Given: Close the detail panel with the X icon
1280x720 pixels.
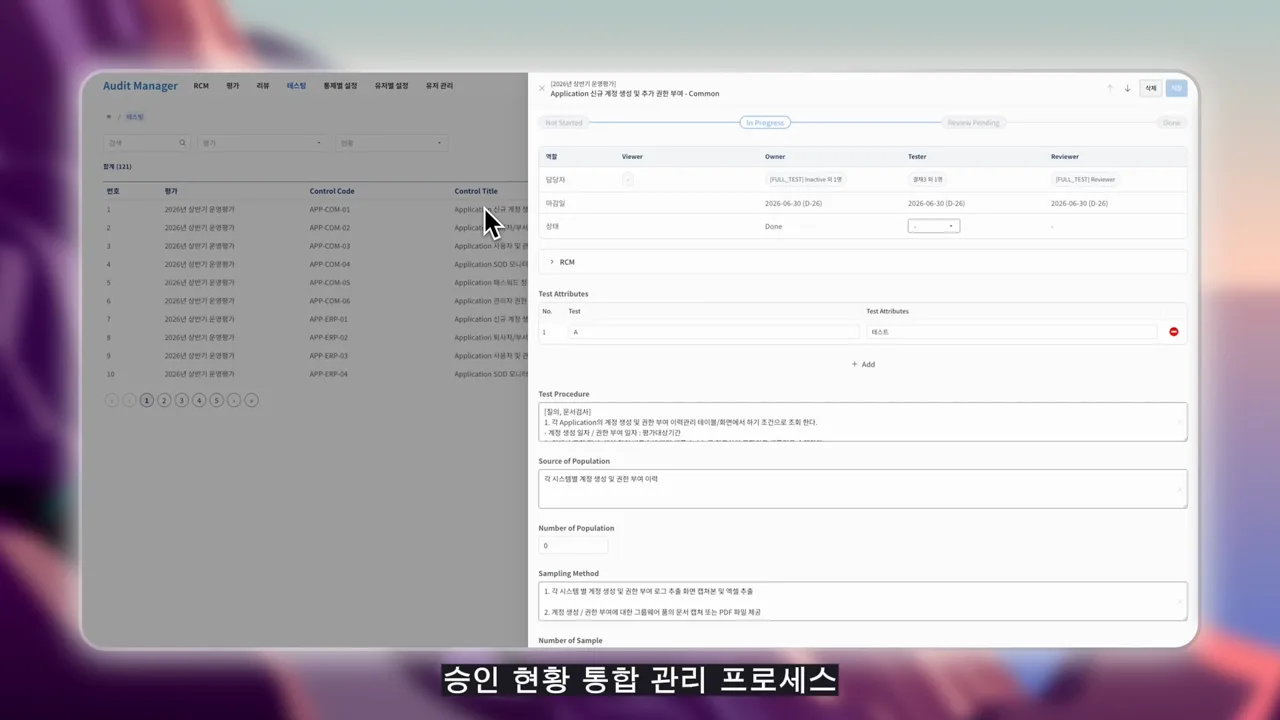Looking at the screenshot, I should point(542,88).
